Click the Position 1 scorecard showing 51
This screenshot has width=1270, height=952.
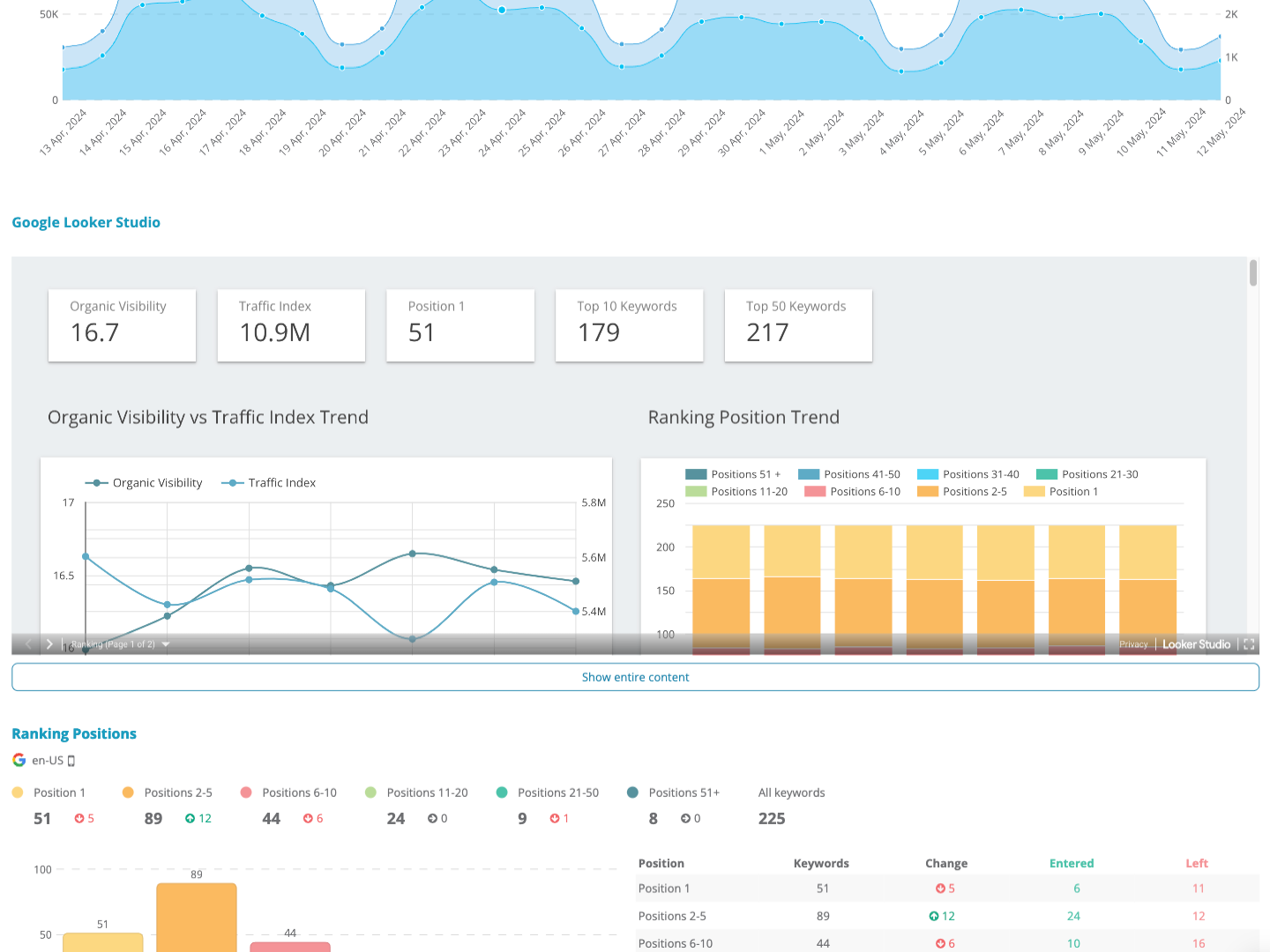pyautogui.click(x=460, y=325)
